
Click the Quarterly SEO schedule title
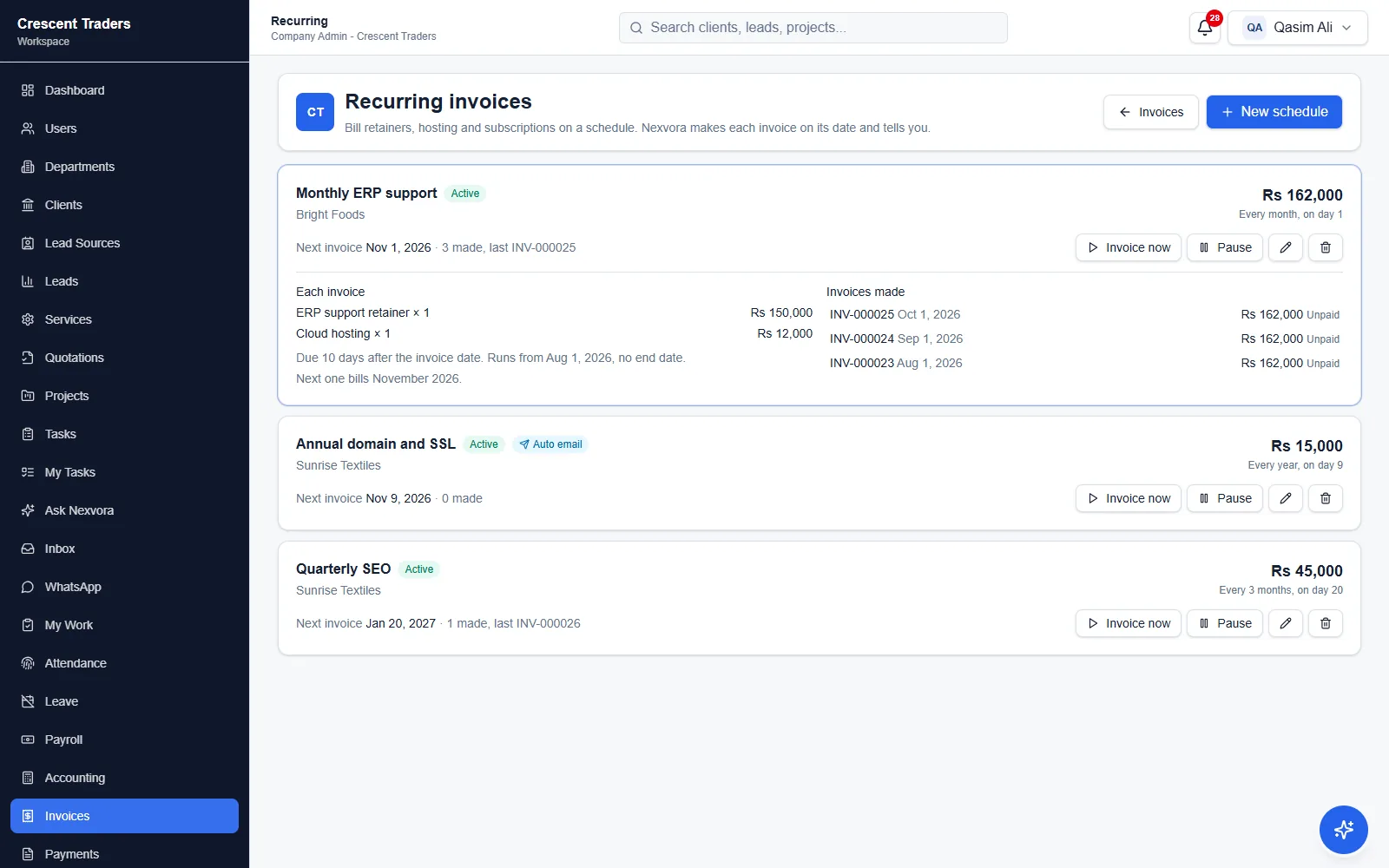[x=343, y=569]
